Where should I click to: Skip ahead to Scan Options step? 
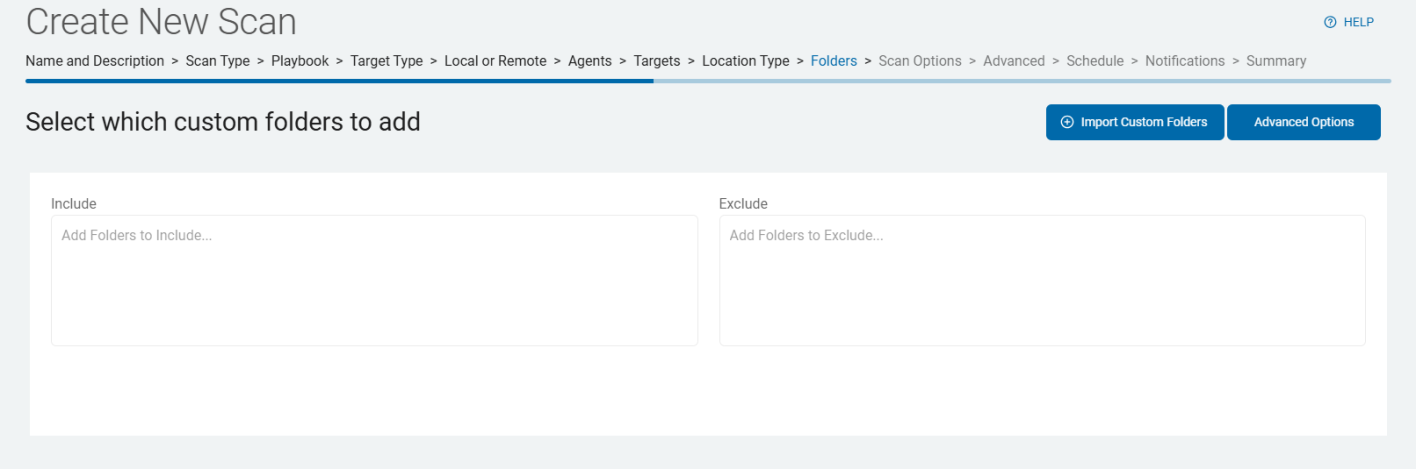pyautogui.click(x=920, y=61)
